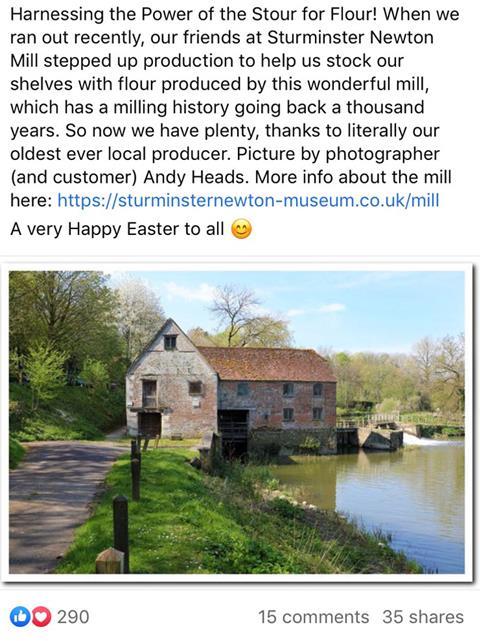480x641 pixels.
Task: Select the "A very Happy Easter to all" line
Action: [117, 229]
